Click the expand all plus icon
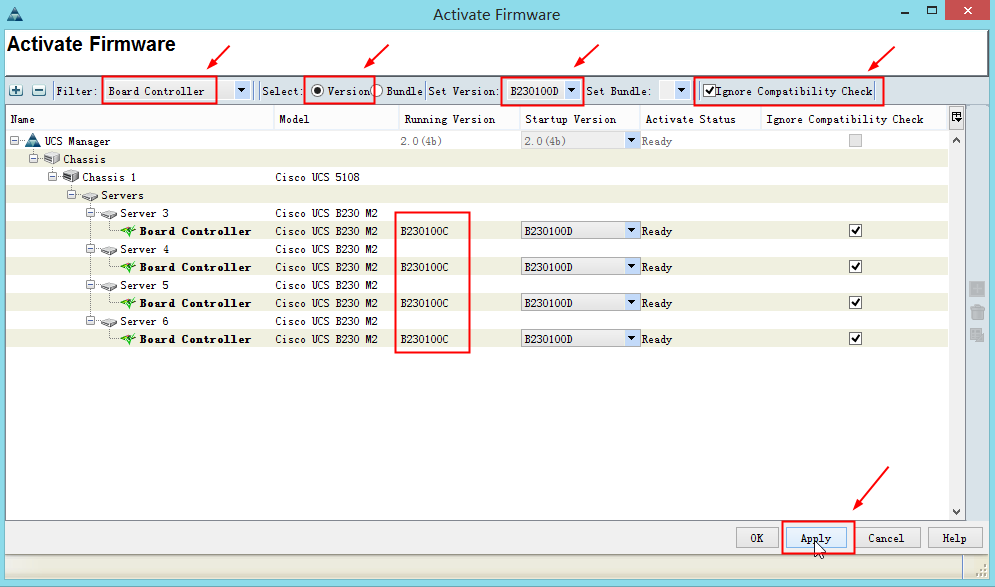995x587 pixels. [x=16, y=91]
